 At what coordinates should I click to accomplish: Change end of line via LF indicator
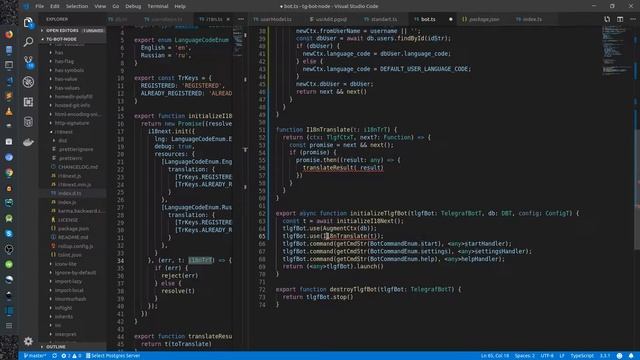(x=562, y=356)
